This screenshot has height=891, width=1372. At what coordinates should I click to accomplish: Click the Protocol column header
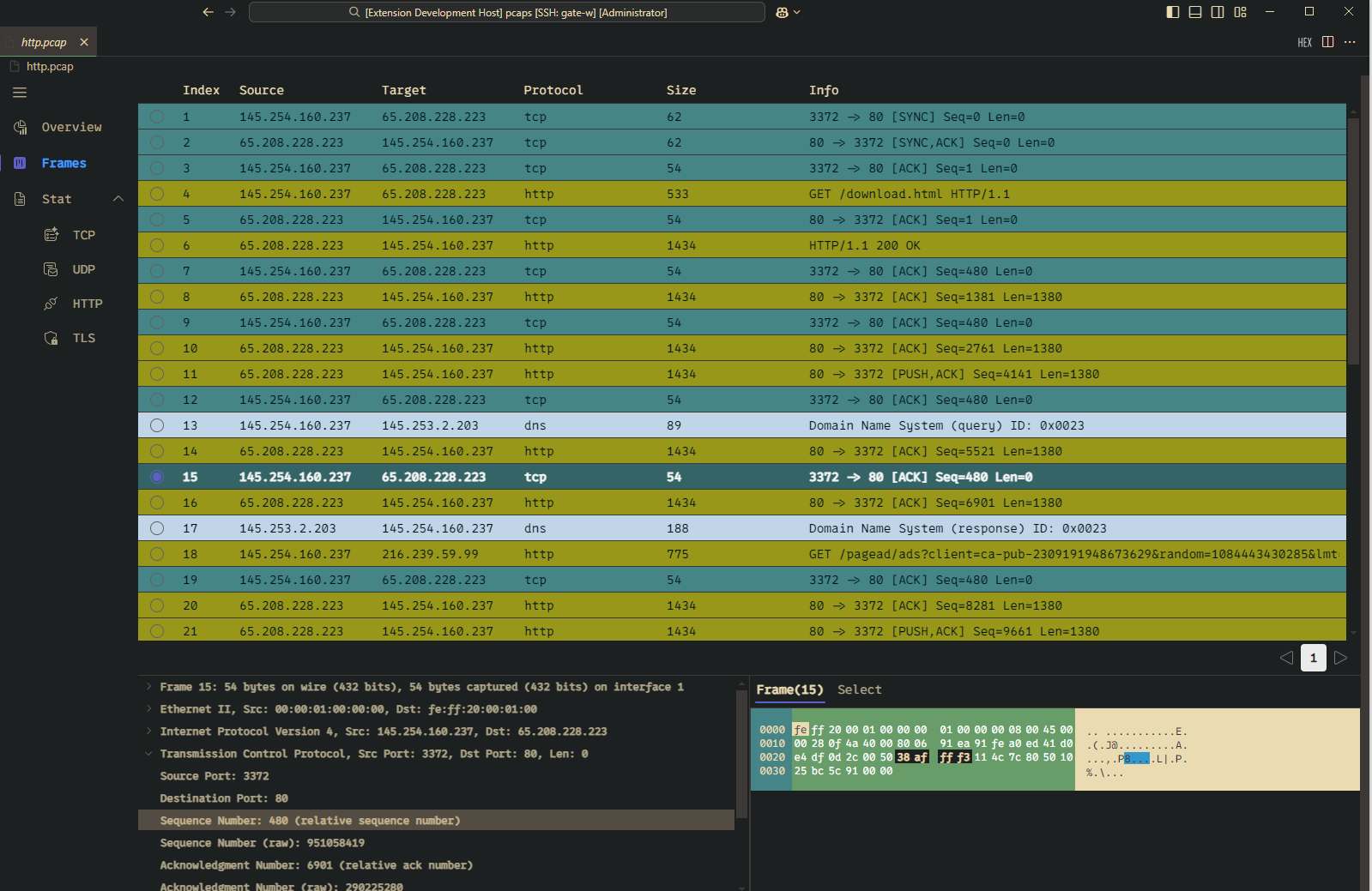click(553, 90)
